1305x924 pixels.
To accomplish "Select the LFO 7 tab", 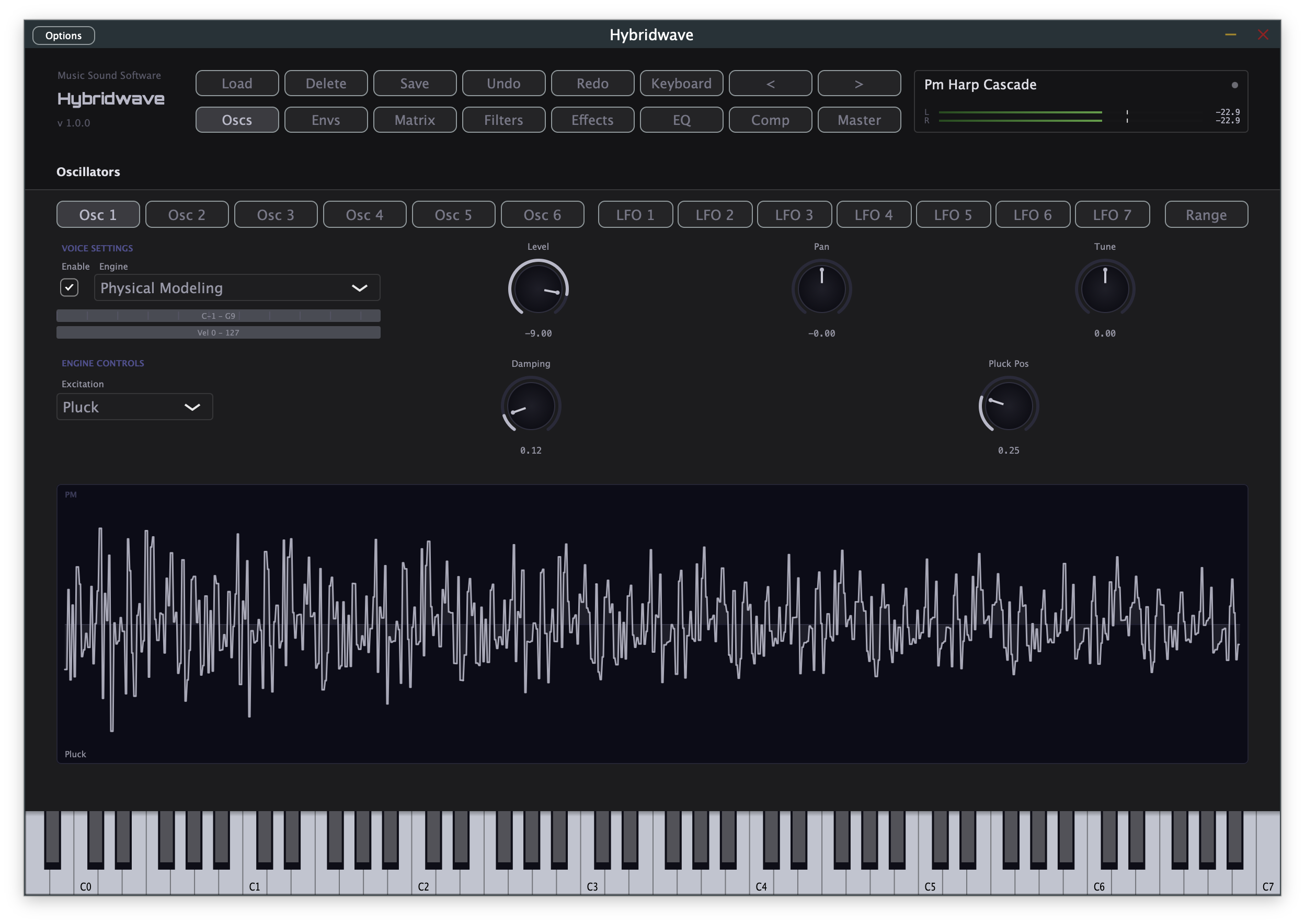I will [x=1112, y=214].
